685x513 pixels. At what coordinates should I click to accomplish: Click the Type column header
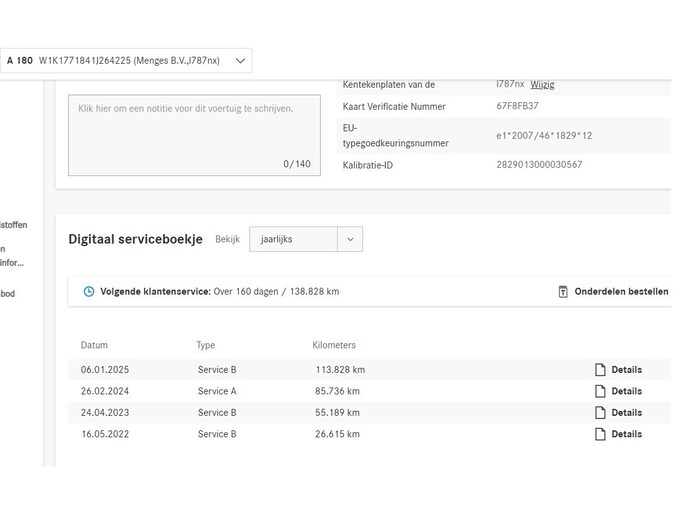205,345
